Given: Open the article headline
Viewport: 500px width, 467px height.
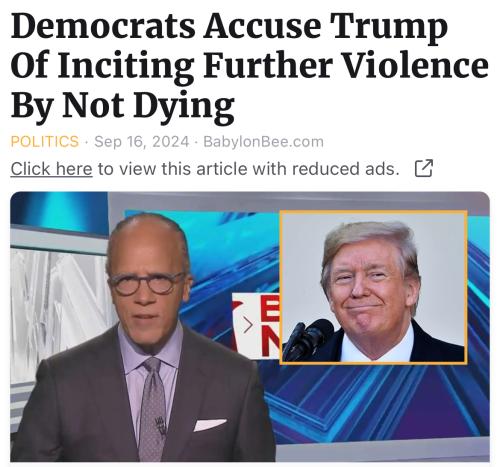Looking at the screenshot, I should coord(249,66).
